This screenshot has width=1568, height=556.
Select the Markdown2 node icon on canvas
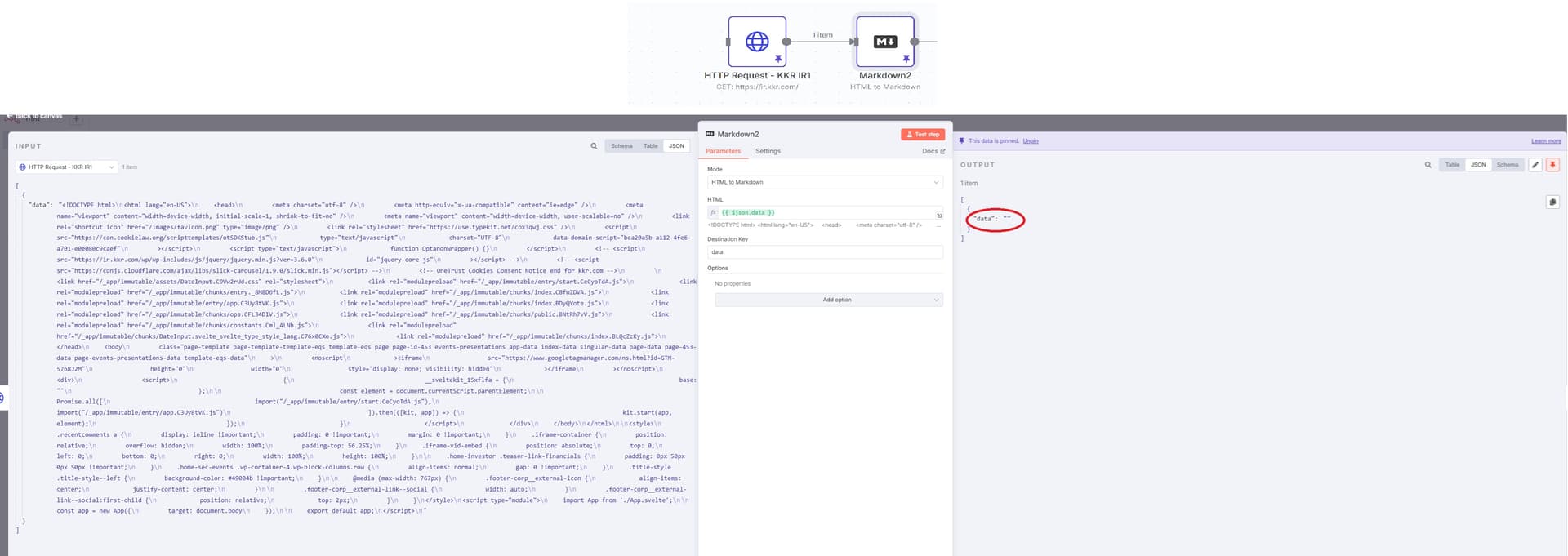click(x=885, y=42)
